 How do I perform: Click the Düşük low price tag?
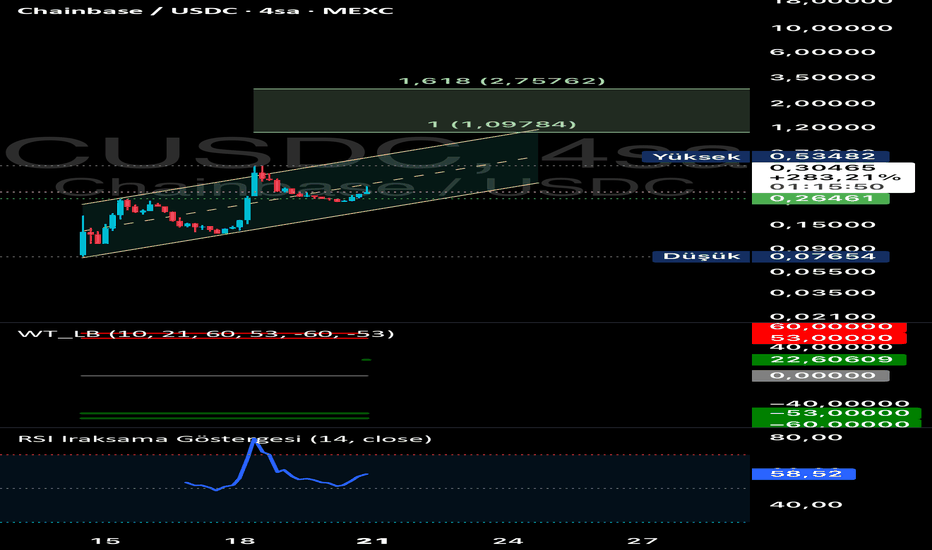(701, 256)
